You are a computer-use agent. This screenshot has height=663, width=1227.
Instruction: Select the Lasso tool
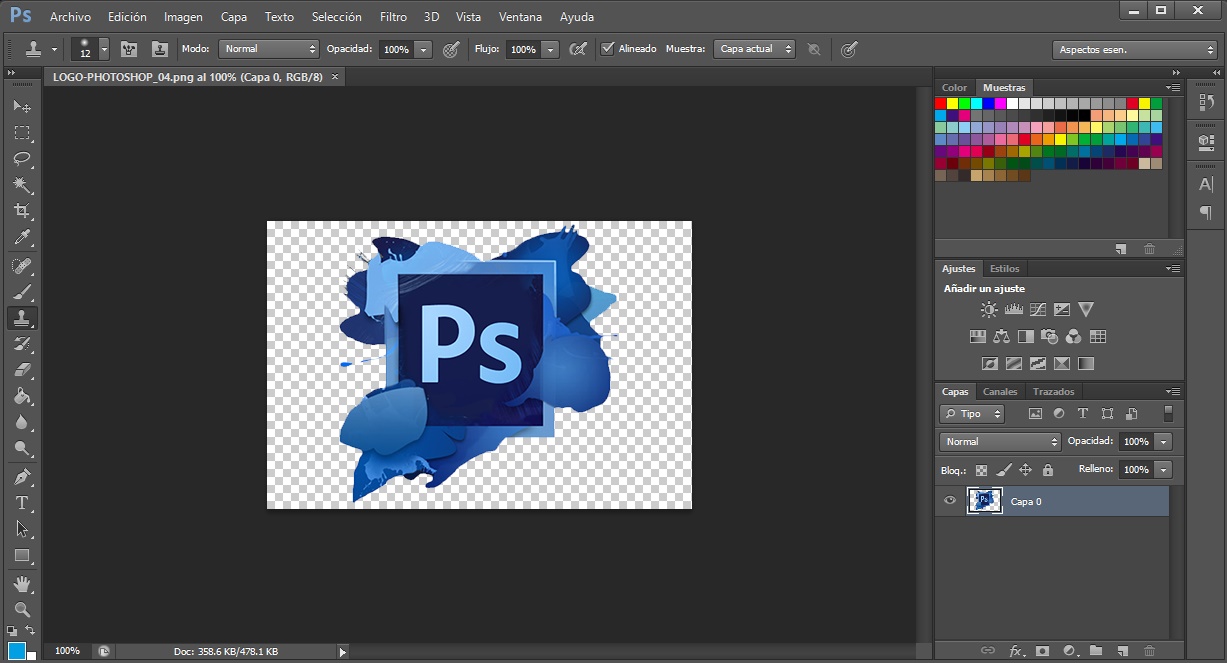(x=22, y=159)
